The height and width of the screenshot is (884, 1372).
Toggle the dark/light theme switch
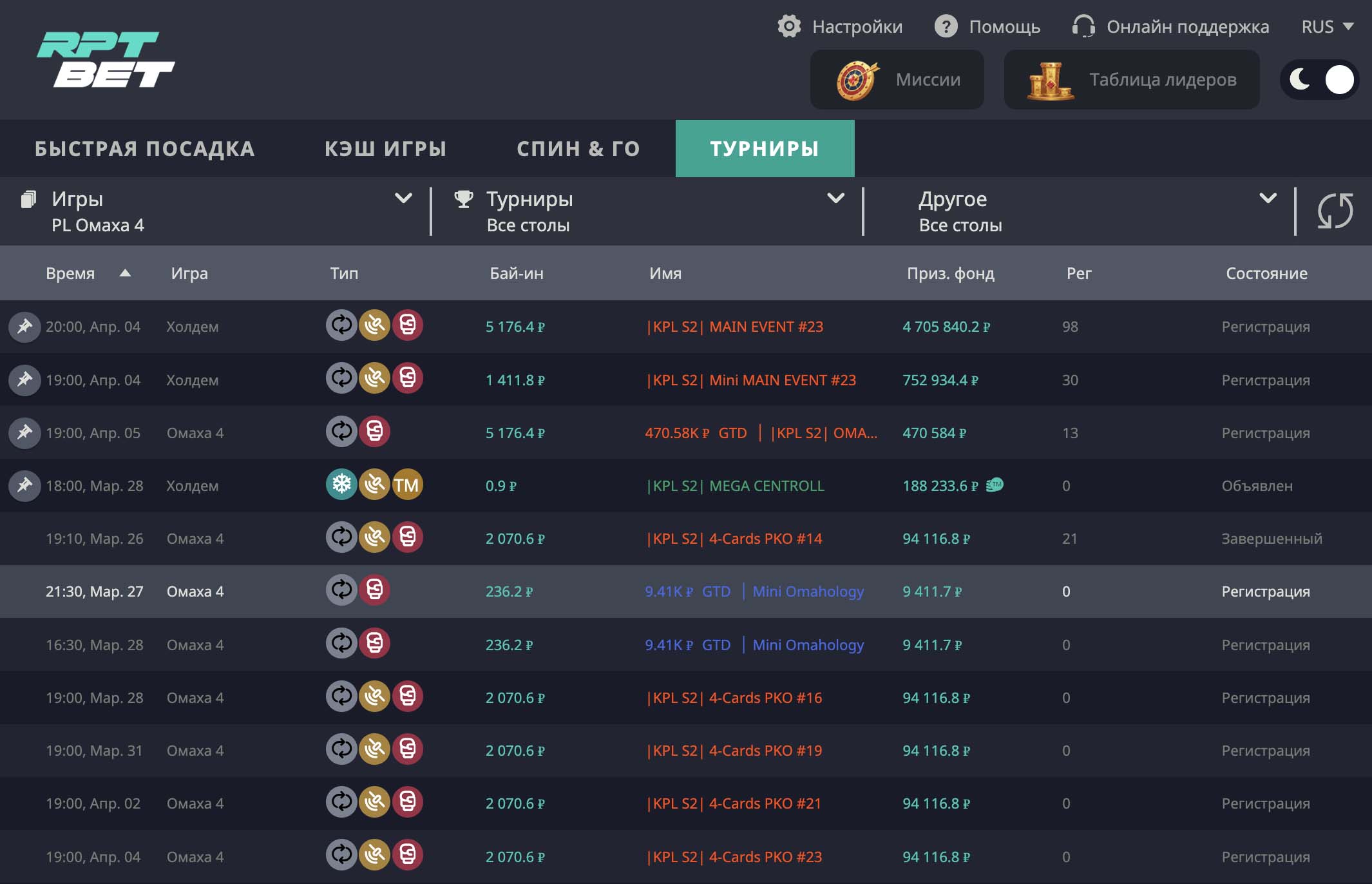coord(1319,80)
